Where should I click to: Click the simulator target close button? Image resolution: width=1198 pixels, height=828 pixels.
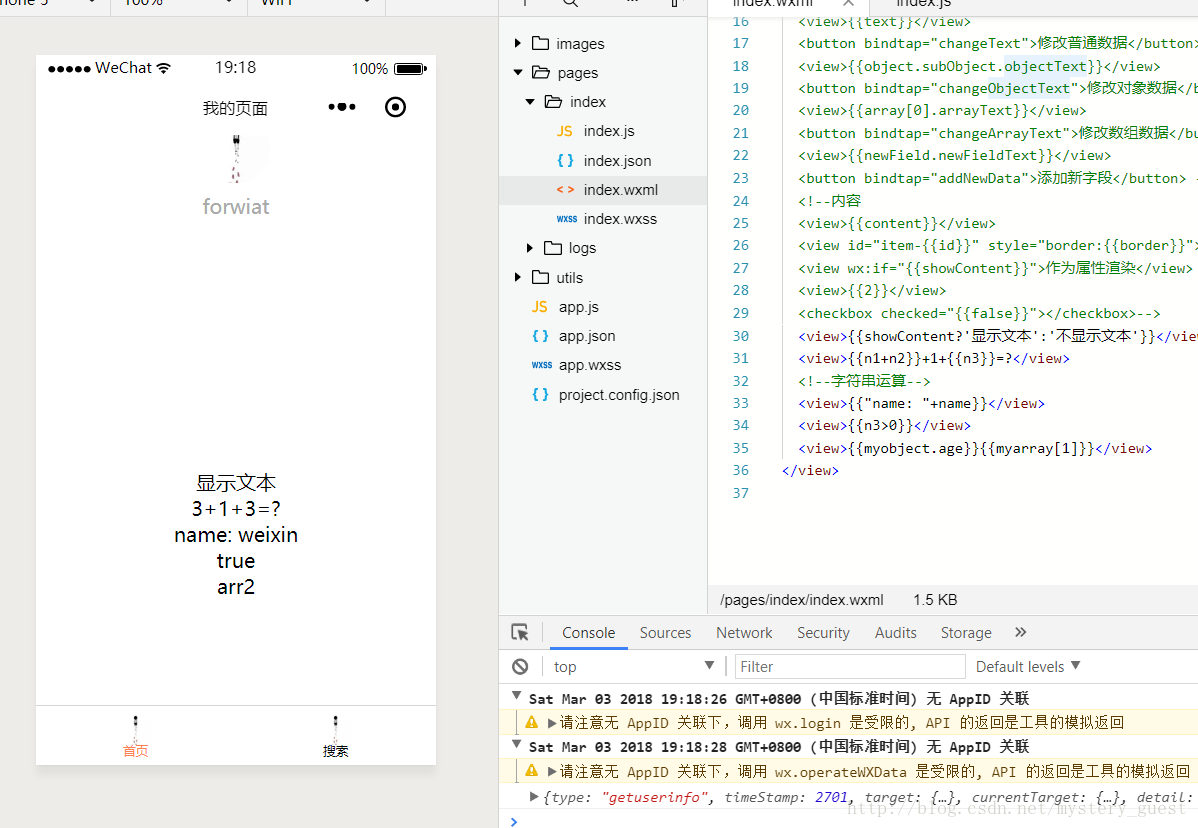pyautogui.click(x=395, y=107)
